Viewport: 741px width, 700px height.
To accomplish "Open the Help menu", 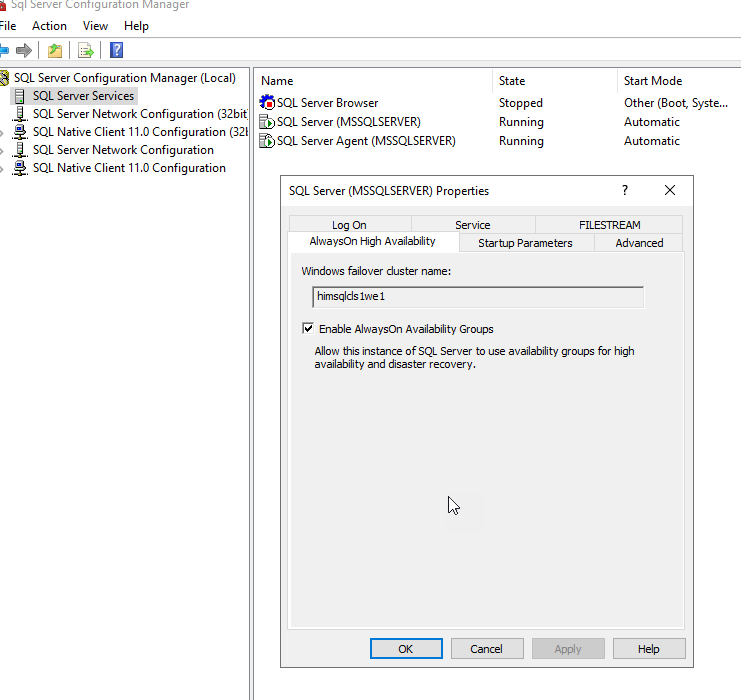I will [x=136, y=26].
